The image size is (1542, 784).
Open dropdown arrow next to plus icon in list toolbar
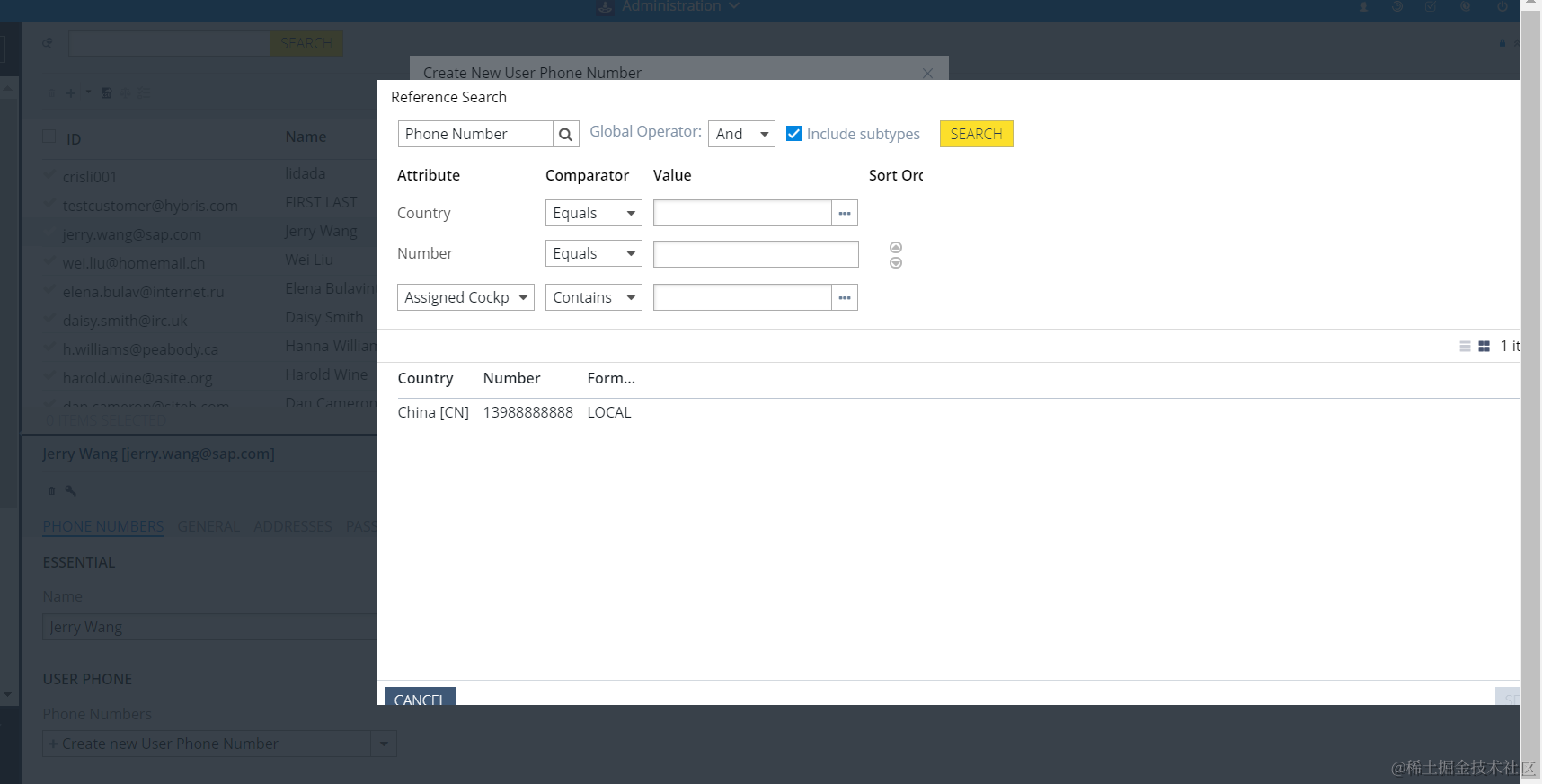pos(88,92)
